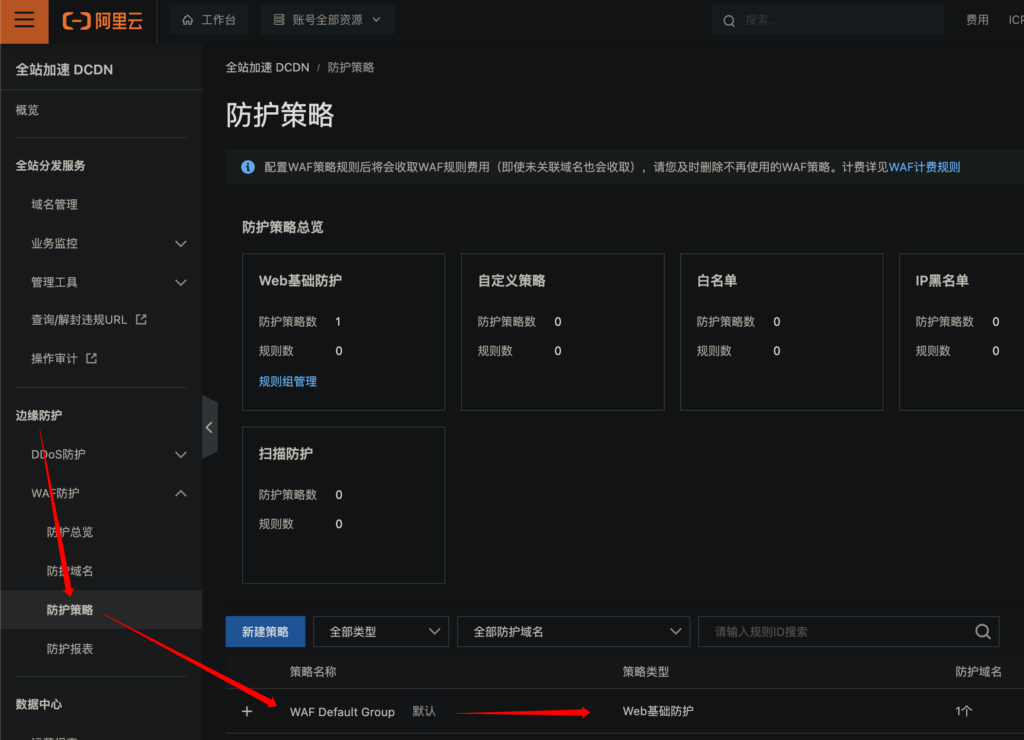Image resolution: width=1024 pixels, height=740 pixels.
Task: Click the 默认 tag on the policy row
Action: pyautogui.click(x=424, y=711)
